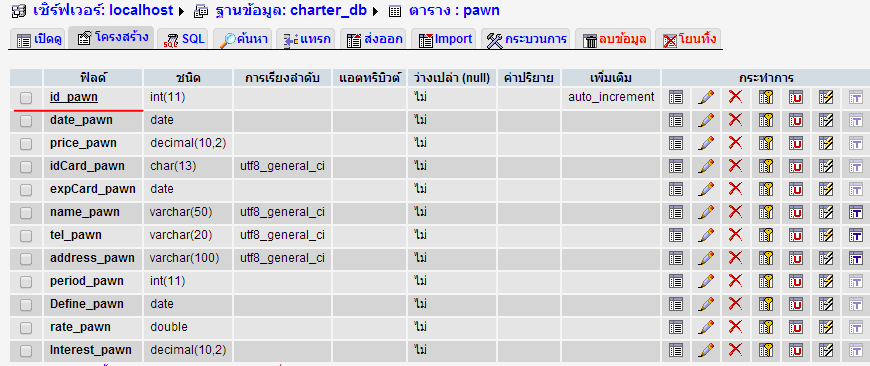Tick the Interest_pawn checkbox

(x=26, y=351)
